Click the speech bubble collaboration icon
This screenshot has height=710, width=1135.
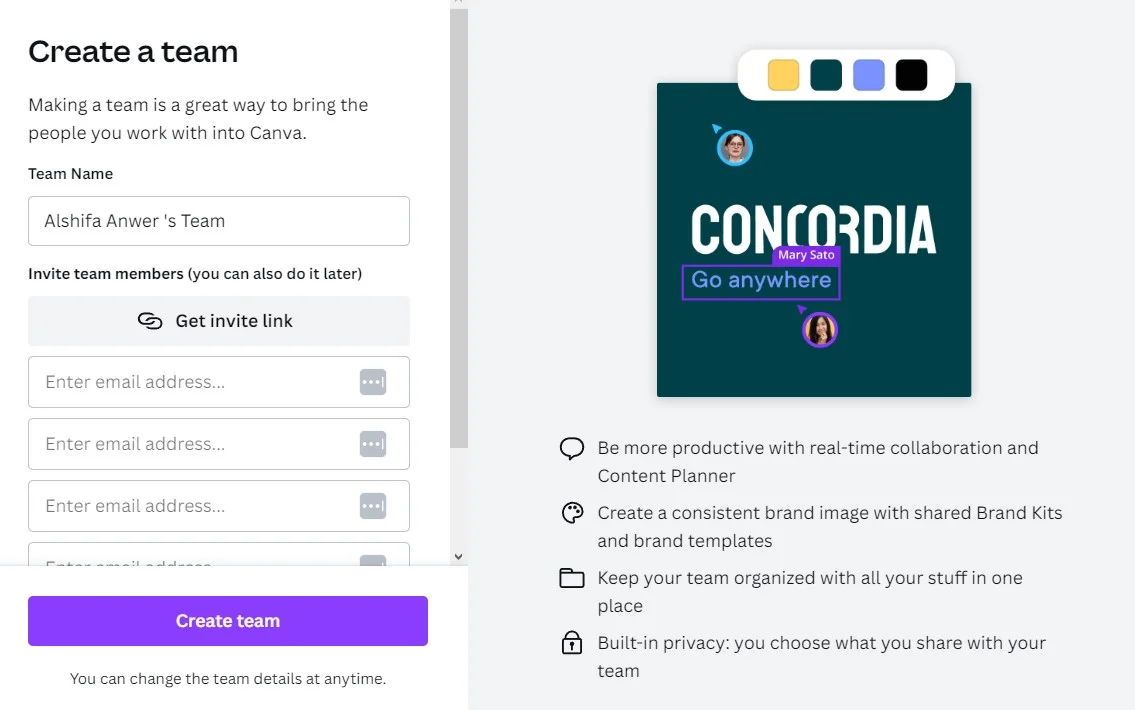(572, 448)
